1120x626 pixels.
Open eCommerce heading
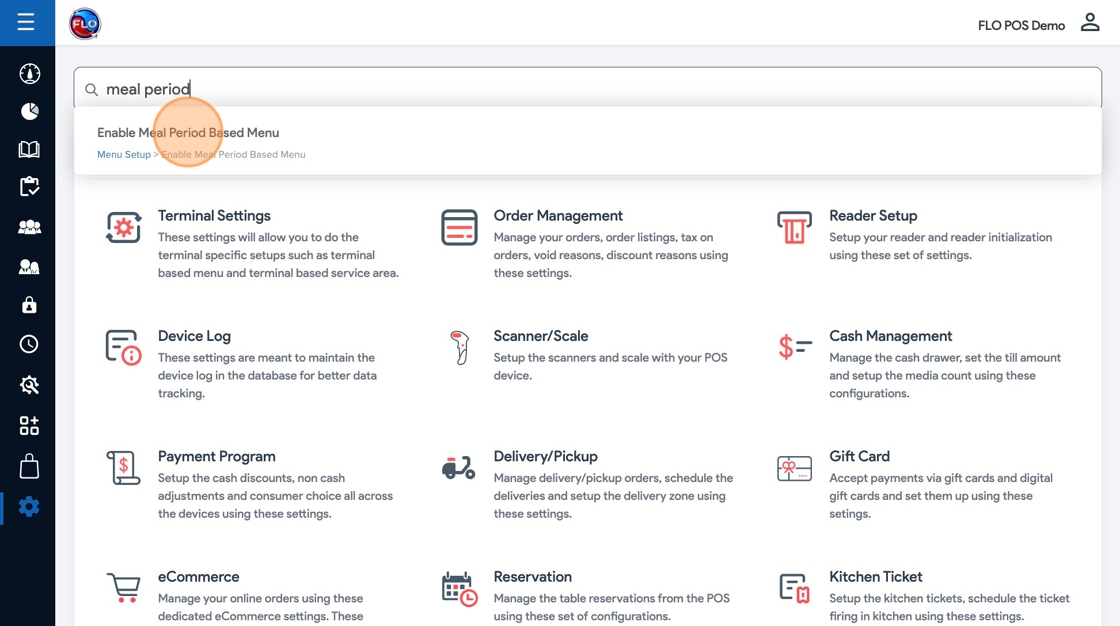point(199,577)
